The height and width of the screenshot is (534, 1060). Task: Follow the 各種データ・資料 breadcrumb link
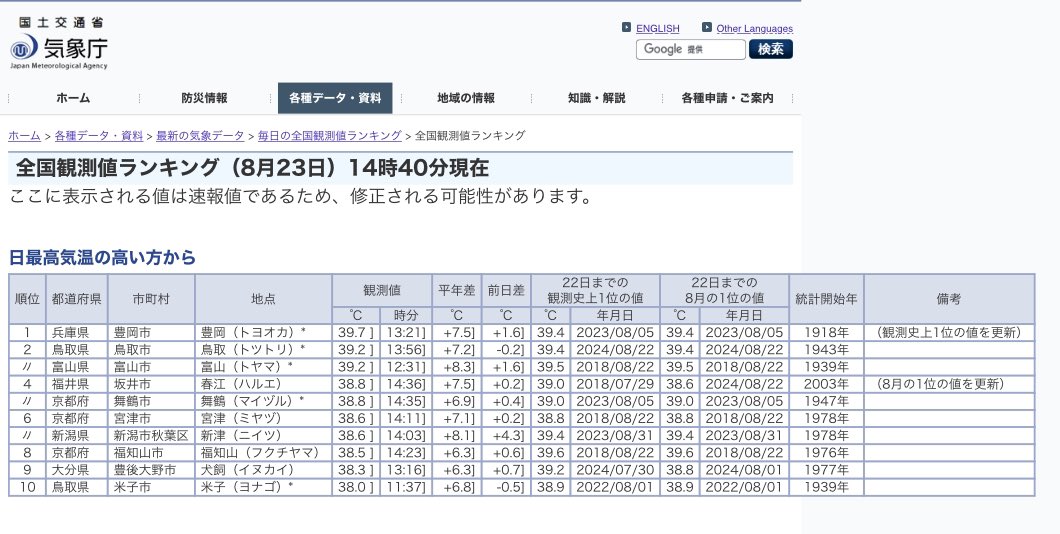tap(99, 136)
